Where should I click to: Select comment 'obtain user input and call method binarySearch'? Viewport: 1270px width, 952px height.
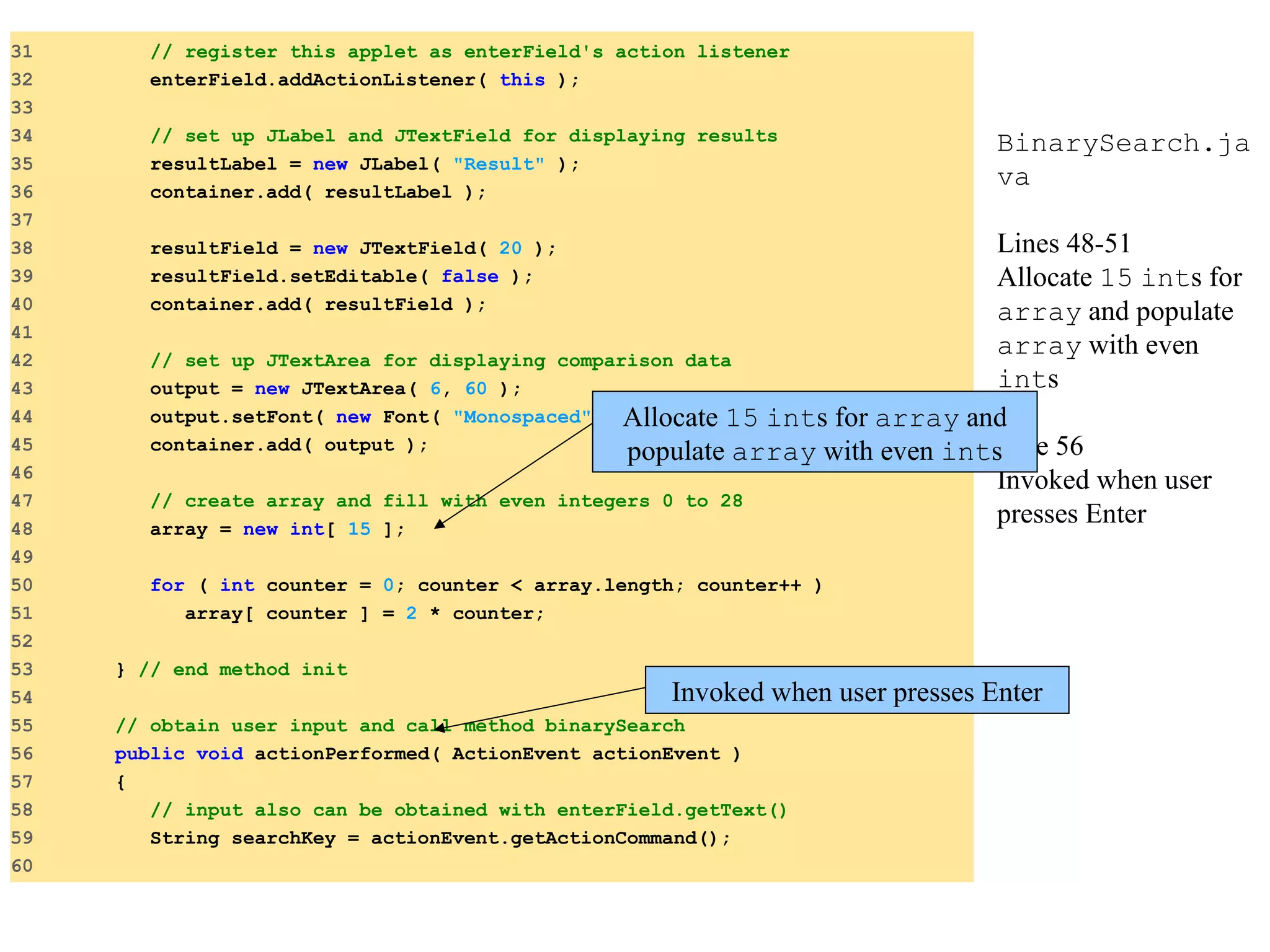point(401,726)
